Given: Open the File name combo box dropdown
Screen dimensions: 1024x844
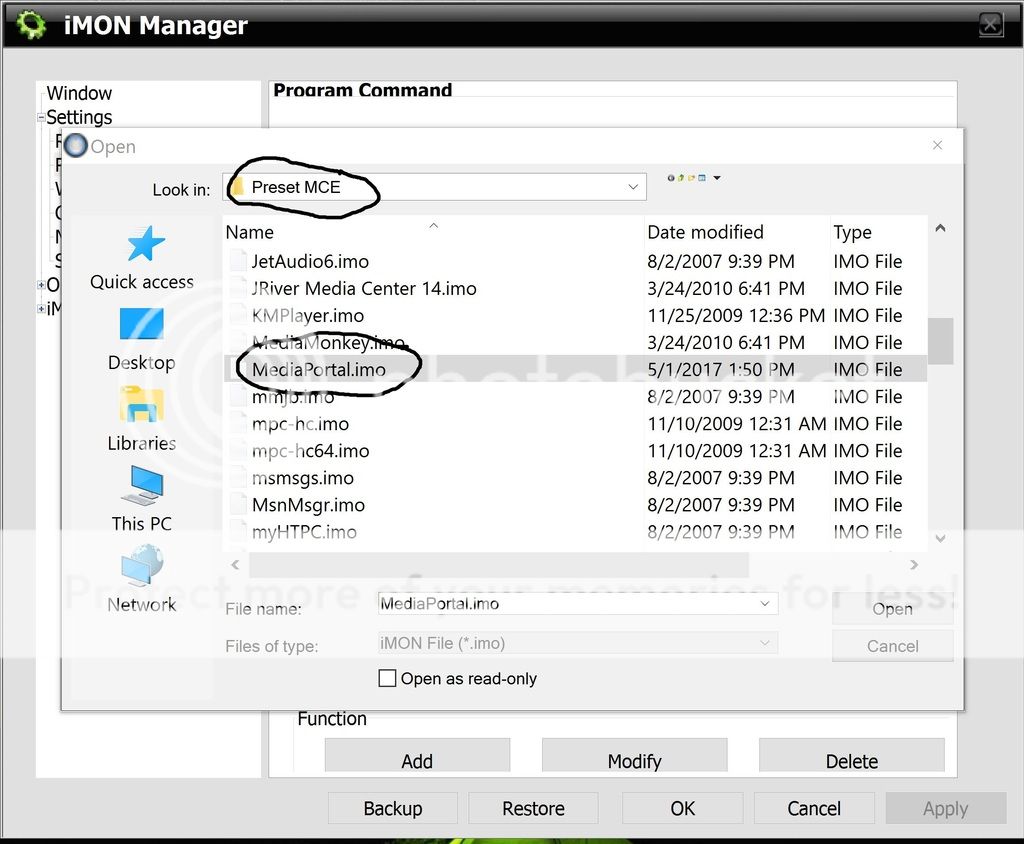Looking at the screenshot, I should [765, 604].
